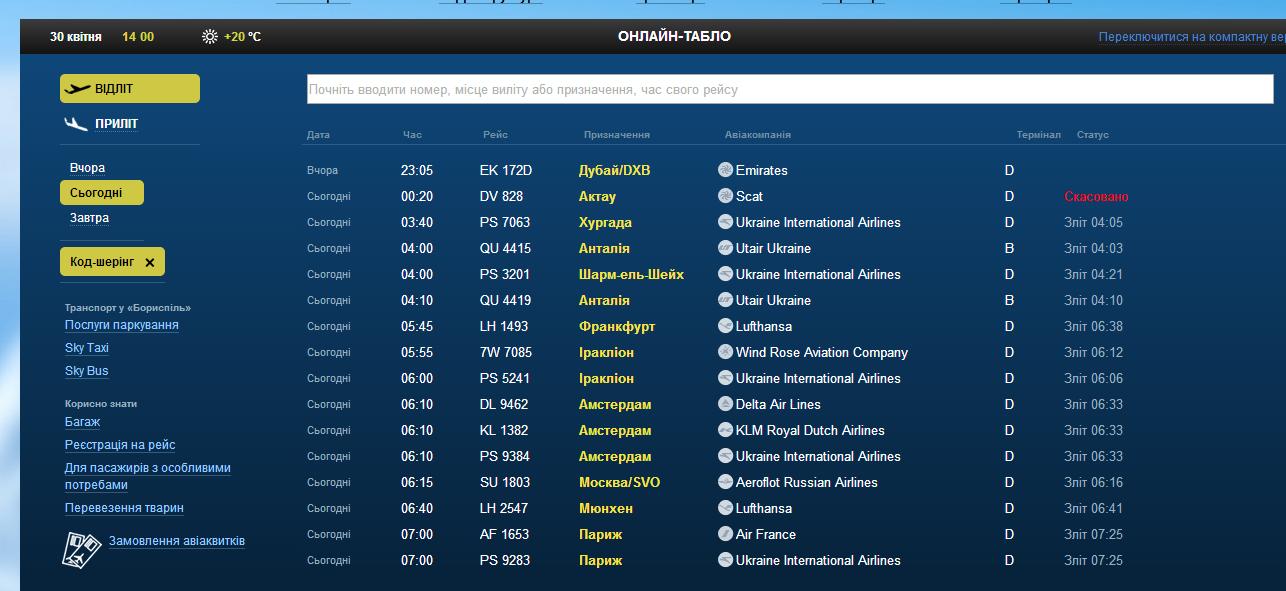Select the Вчора day filter
Screen dimensions: 1286x591
(87, 168)
